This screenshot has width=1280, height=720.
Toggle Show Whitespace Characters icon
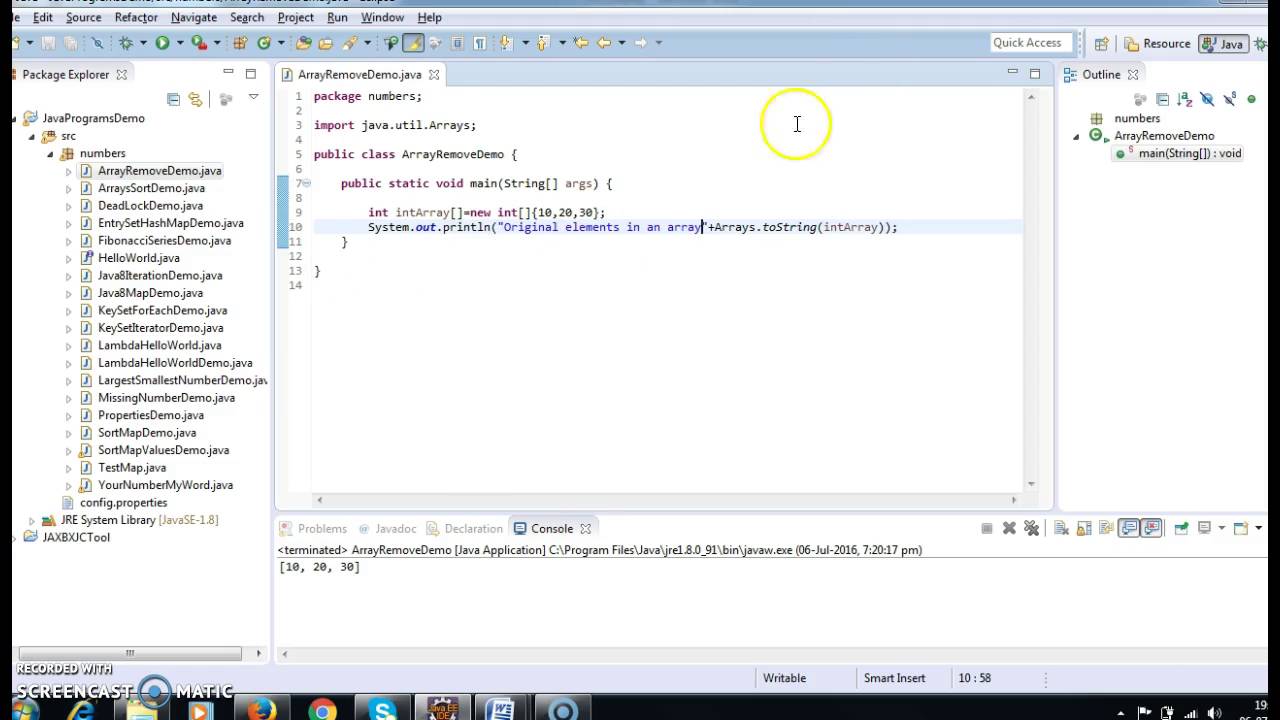(x=479, y=43)
